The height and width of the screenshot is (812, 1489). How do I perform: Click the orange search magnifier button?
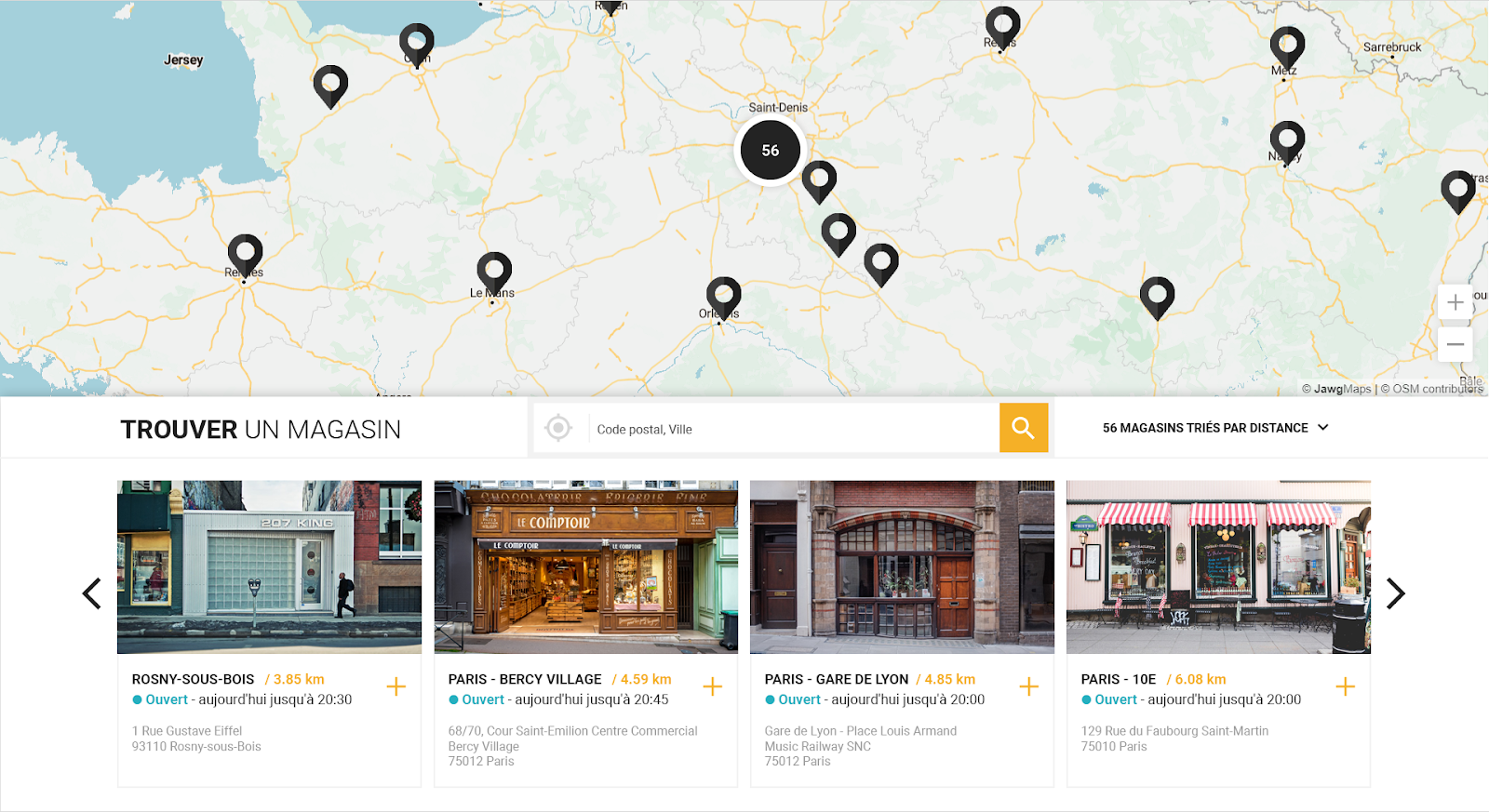click(1024, 428)
